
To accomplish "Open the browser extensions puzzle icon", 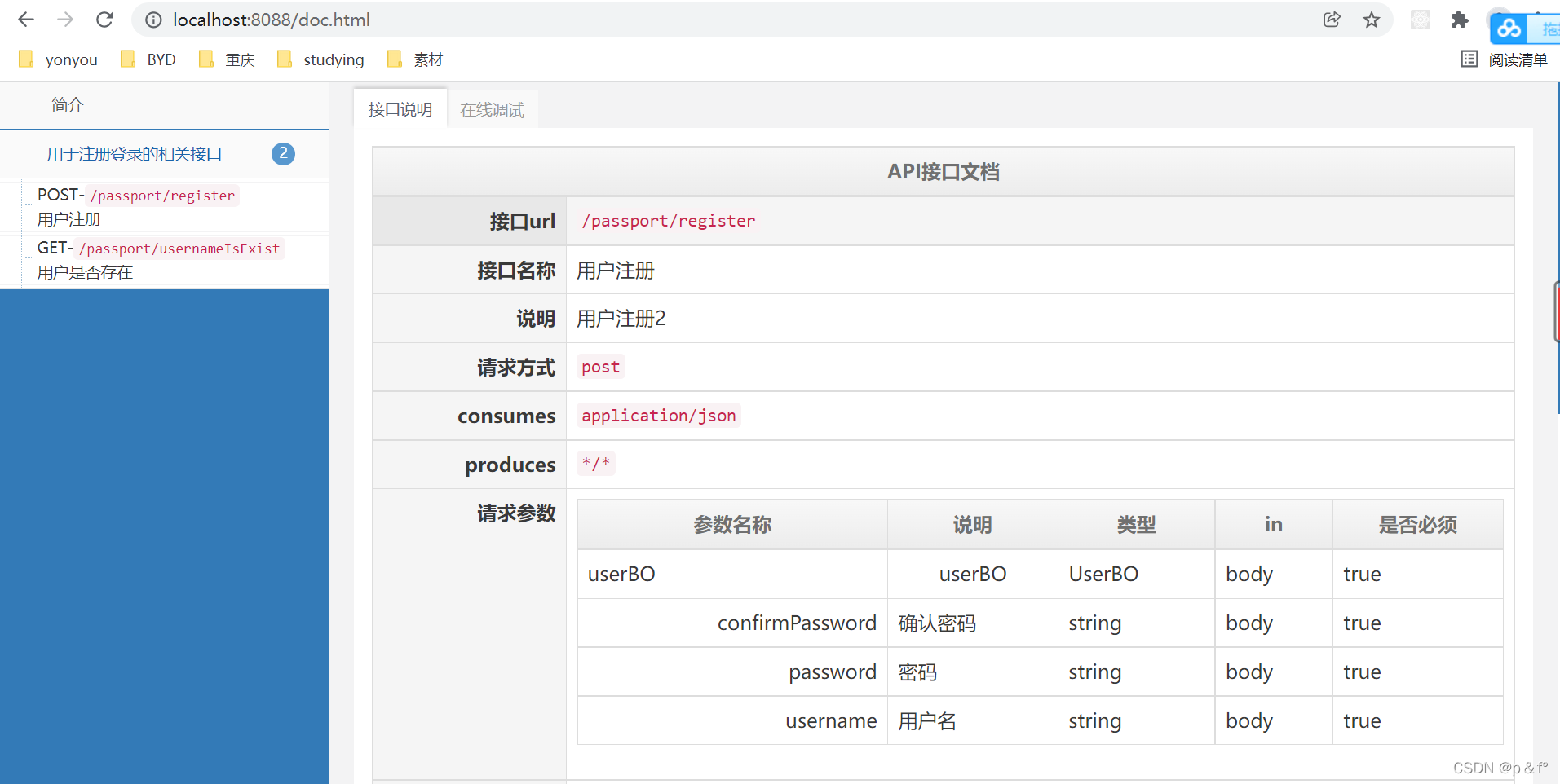I will [x=1460, y=20].
